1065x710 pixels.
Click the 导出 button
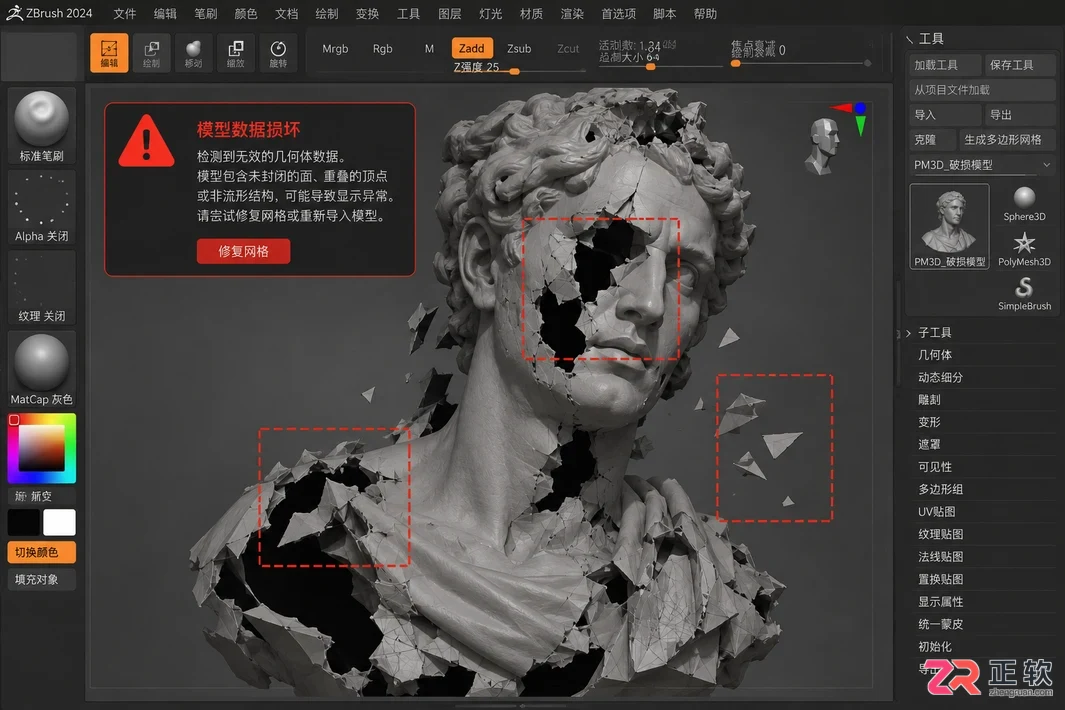point(1020,115)
